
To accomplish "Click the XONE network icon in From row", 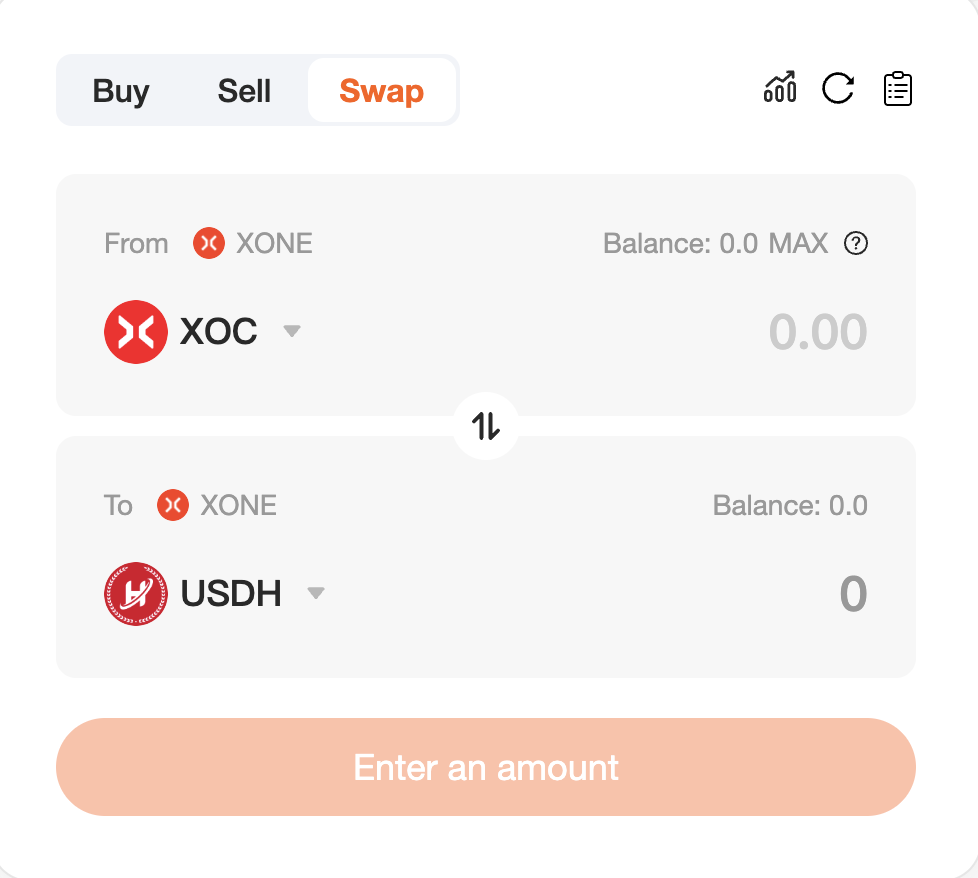I will click(x=209, y=243).
